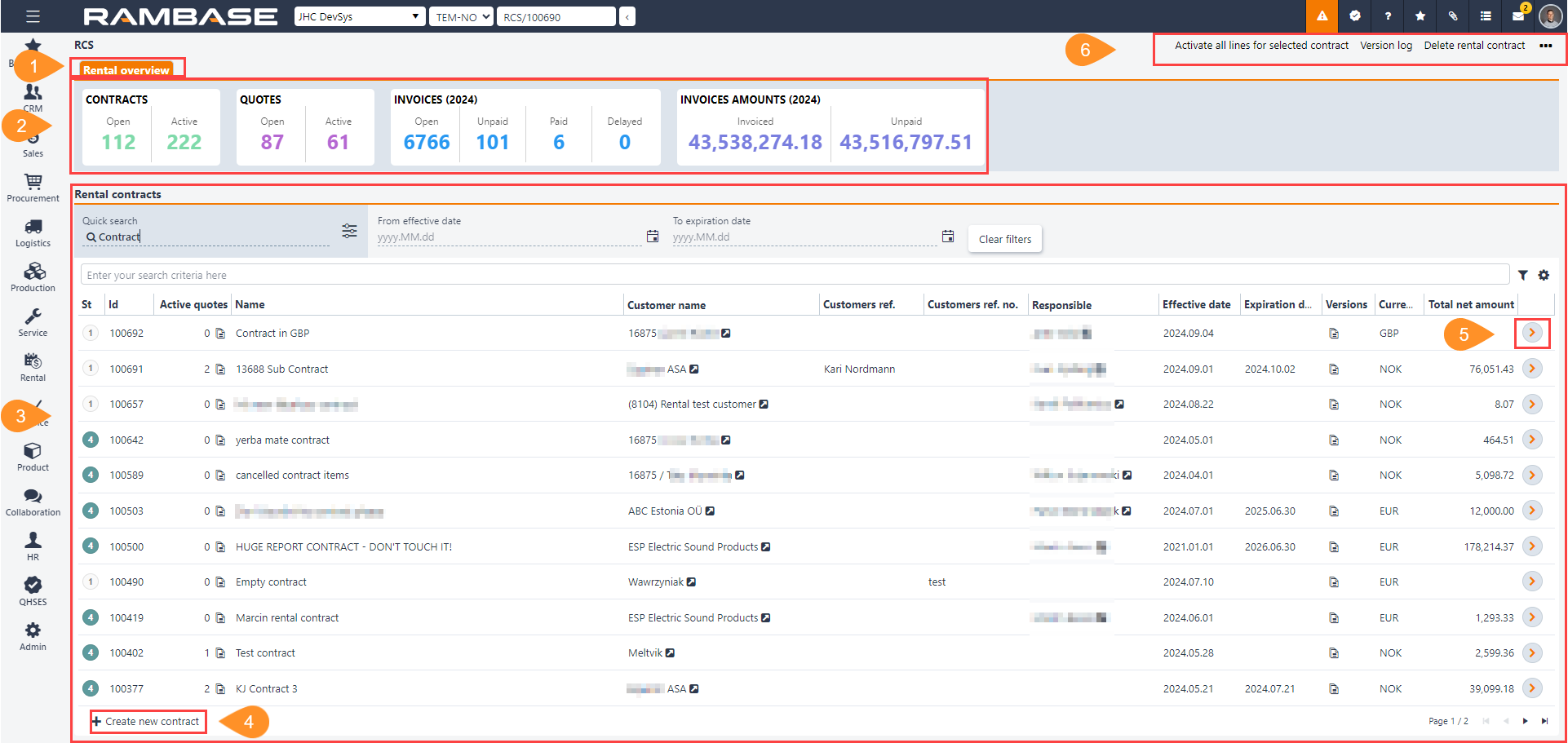
Task: Expand the JHC DevSys company dropdown
Action: pos(359,16)
